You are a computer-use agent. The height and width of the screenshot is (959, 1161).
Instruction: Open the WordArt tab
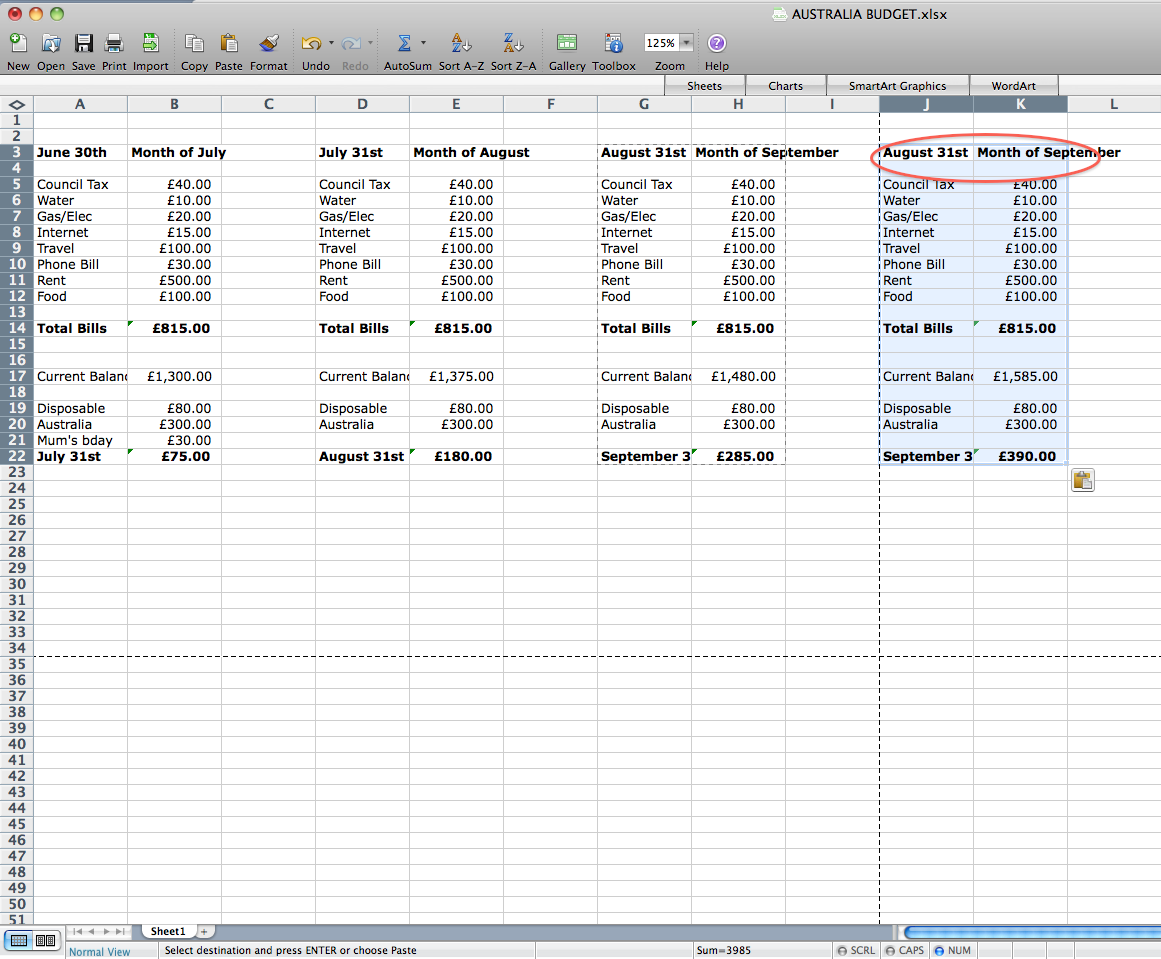[1014, 86]
